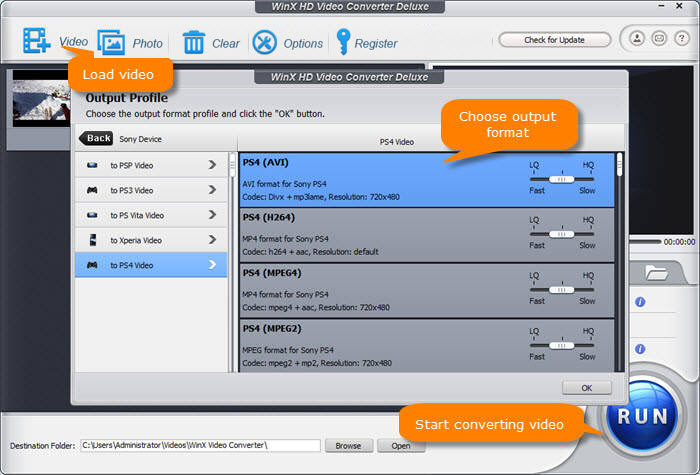Close the main window
The image size is (700, 475).
point(679,6)
